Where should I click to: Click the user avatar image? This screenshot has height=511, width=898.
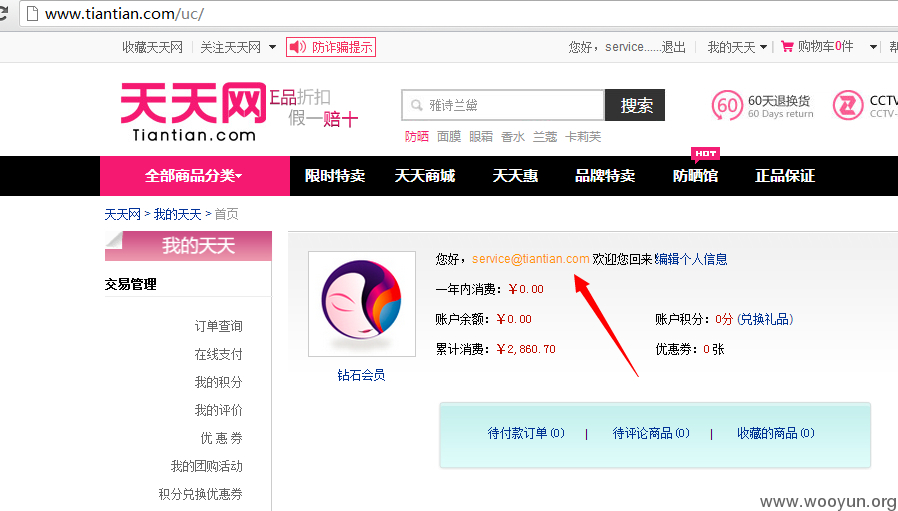tap(362, 304)
